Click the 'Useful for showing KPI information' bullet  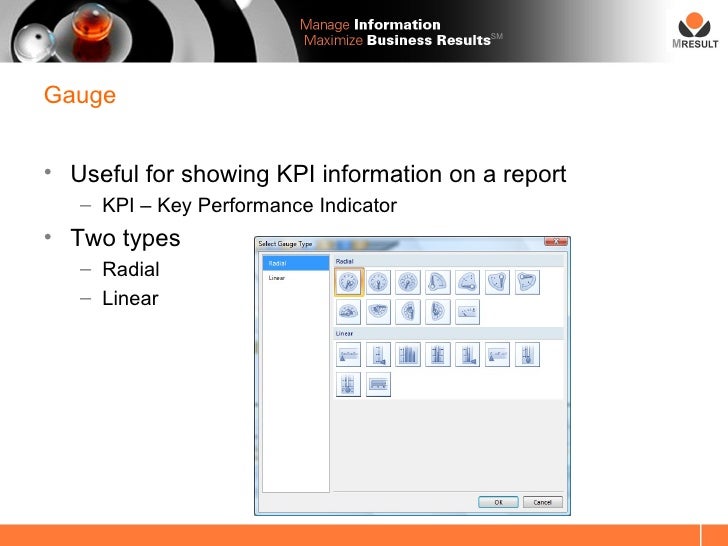[x=318, y=175]
